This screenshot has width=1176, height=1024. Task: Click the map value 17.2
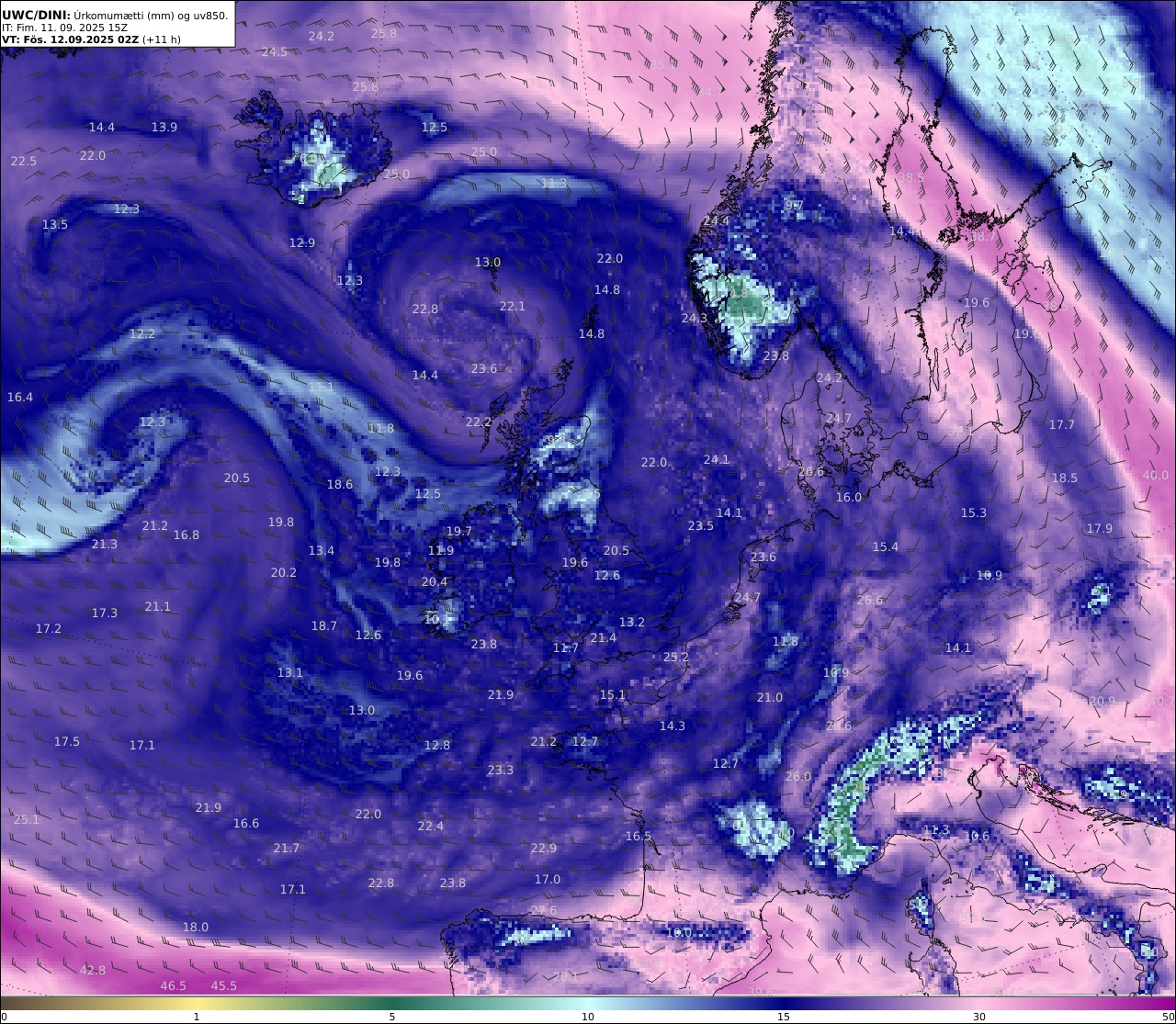point(48,629)
